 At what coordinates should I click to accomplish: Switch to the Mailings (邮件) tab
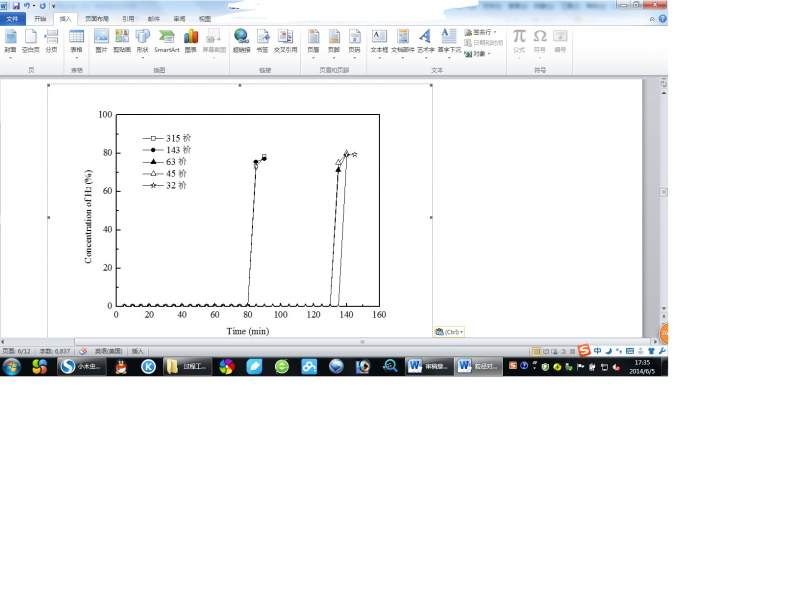[x=154, y=19]
